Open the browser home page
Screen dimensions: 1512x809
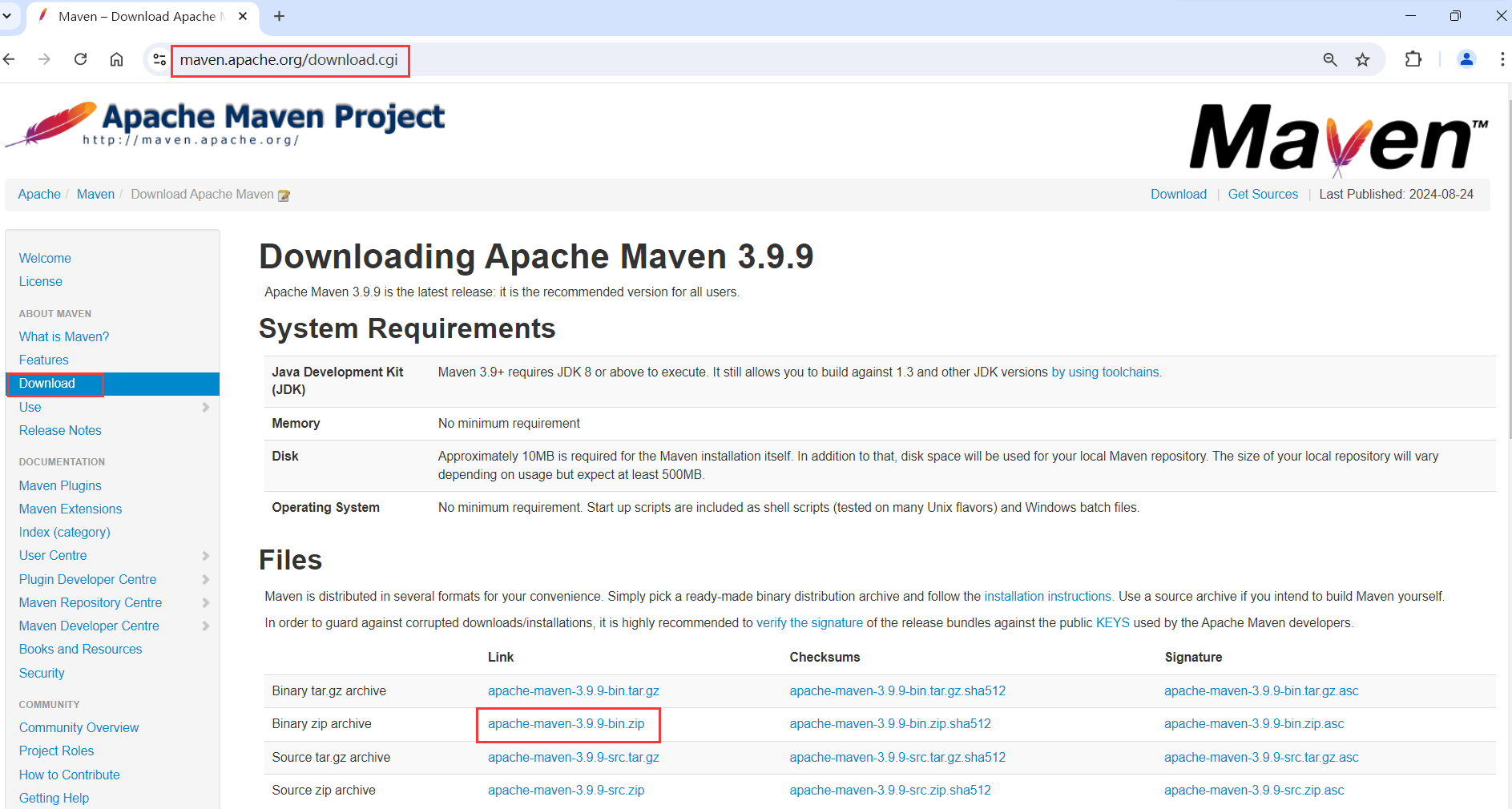(x=117, y=59)
